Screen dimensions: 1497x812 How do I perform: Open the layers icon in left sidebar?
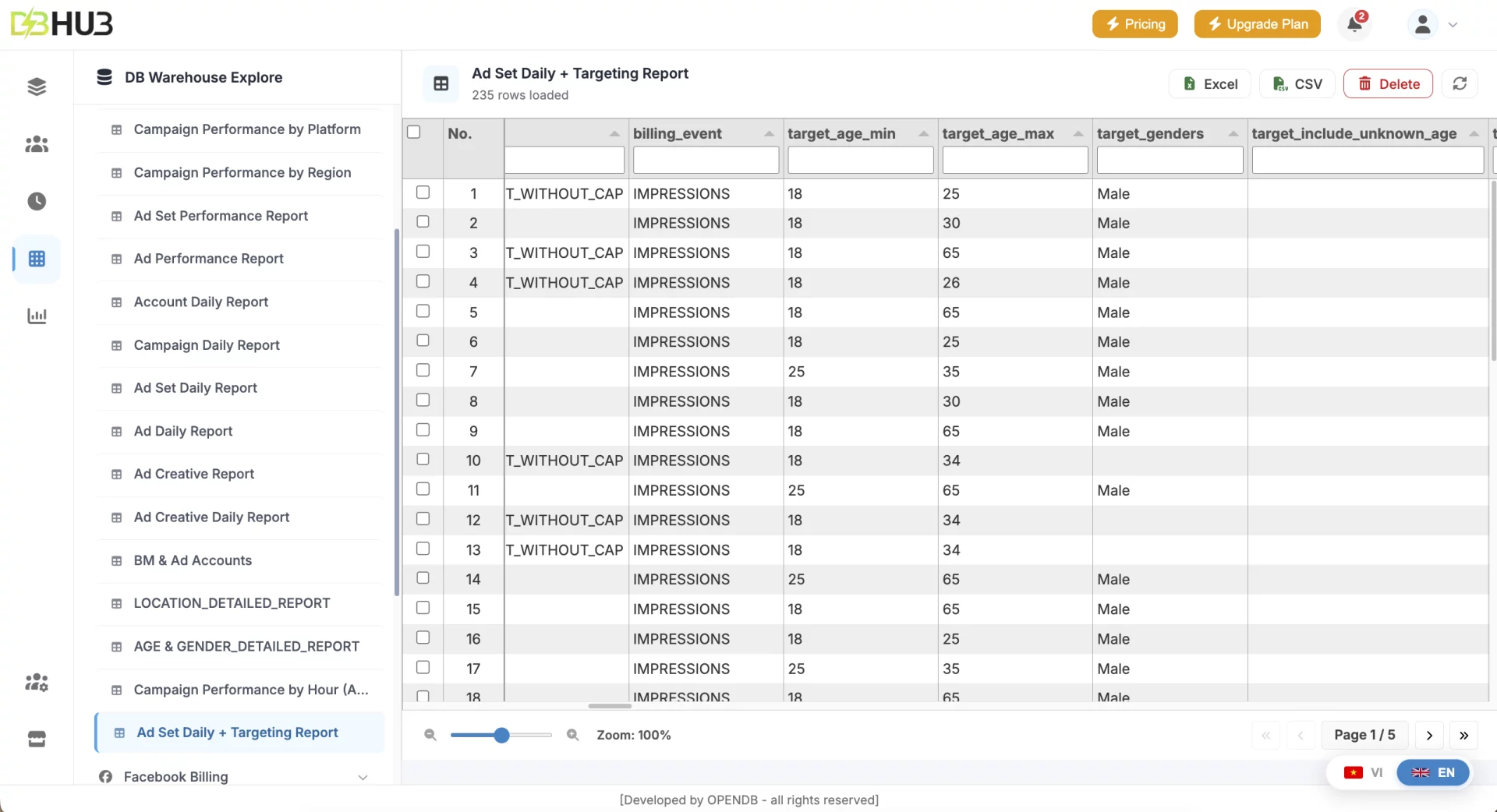tap(37, 86)
